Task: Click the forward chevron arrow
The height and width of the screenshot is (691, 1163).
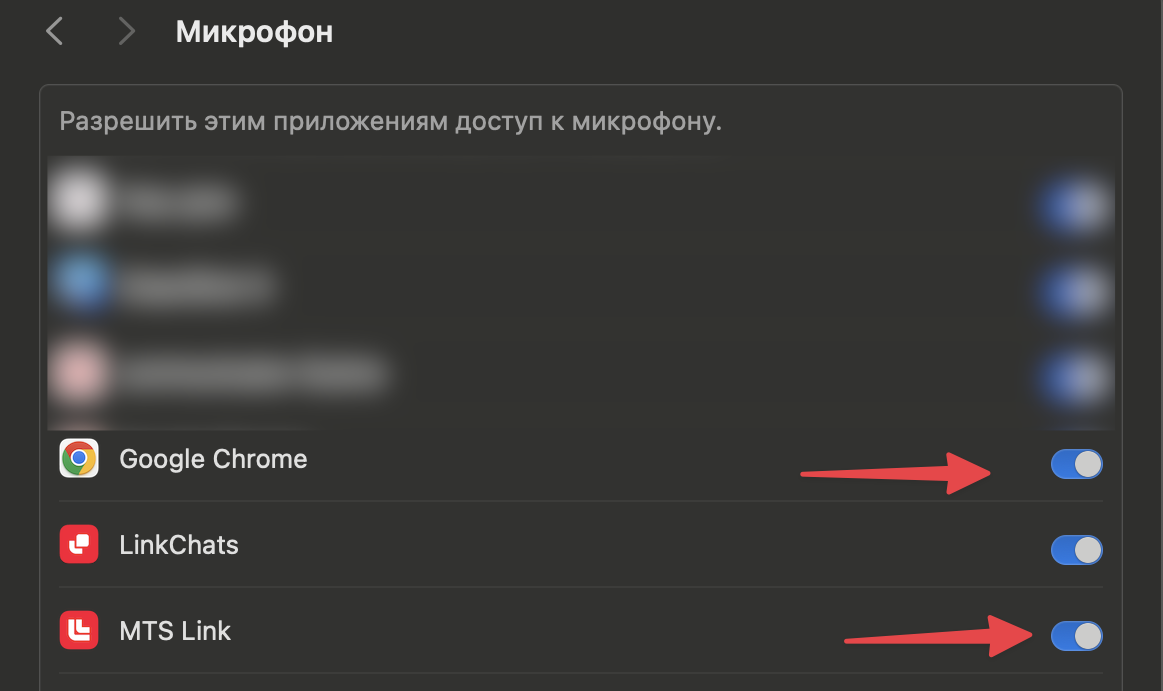Action: click(x=126, y=32)
